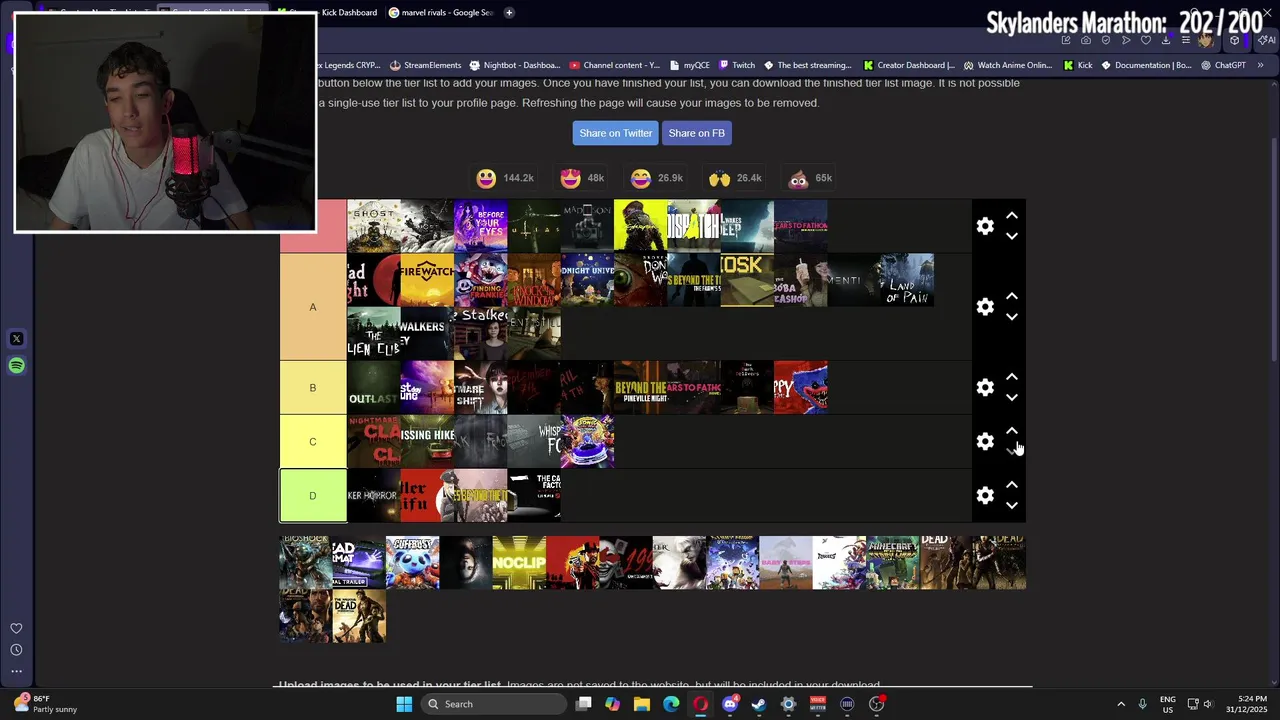Select Beyond the Pineville Night thumbnail

640,388
